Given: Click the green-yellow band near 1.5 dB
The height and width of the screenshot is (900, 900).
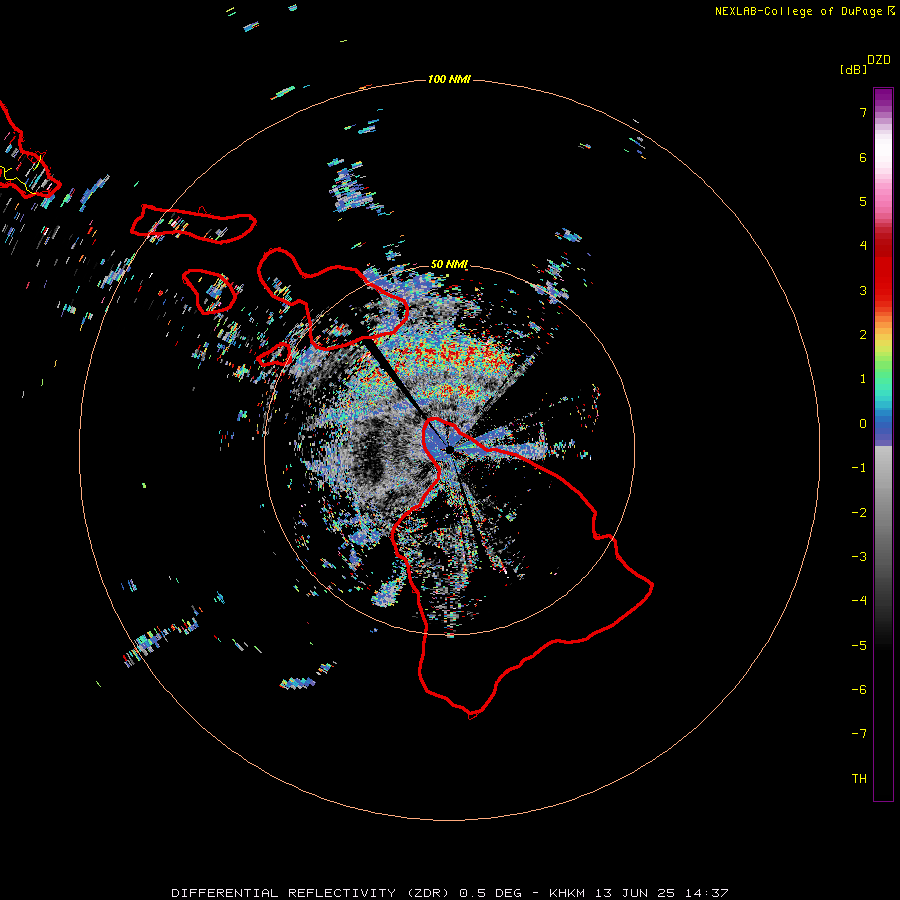Looking at the screenshot, I should click(x=883, y=359).
